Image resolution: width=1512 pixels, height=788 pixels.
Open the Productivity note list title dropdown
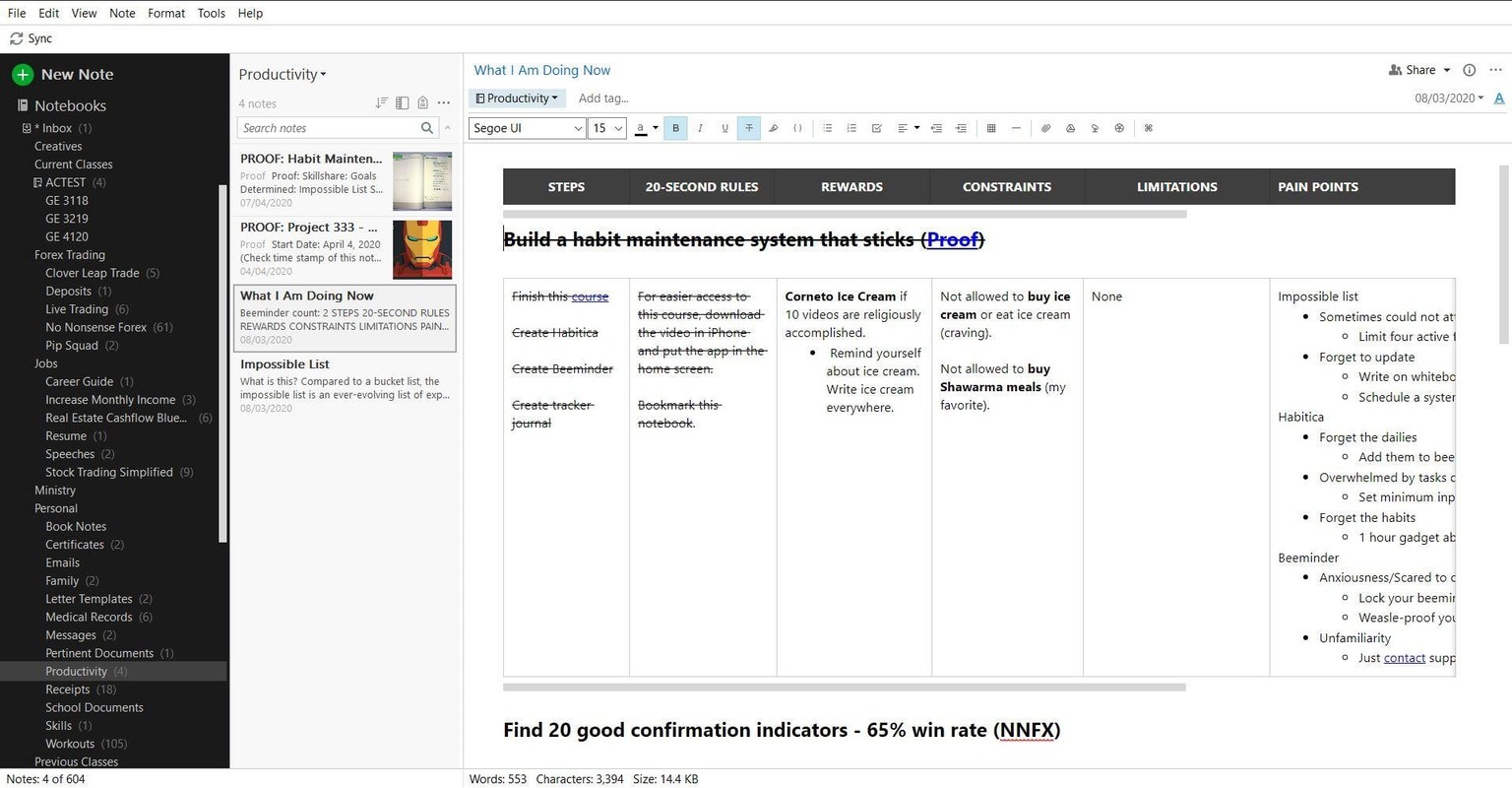pos(283,74)
